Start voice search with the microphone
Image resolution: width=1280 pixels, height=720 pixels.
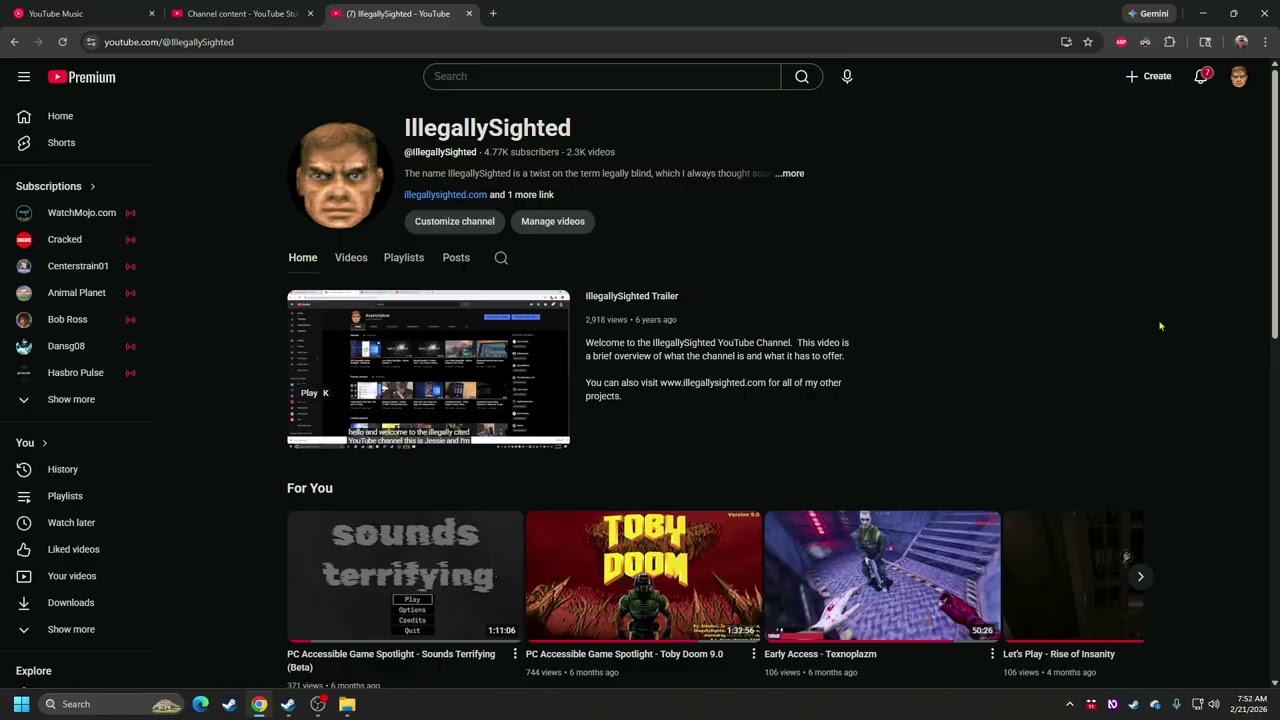point(847,77)
